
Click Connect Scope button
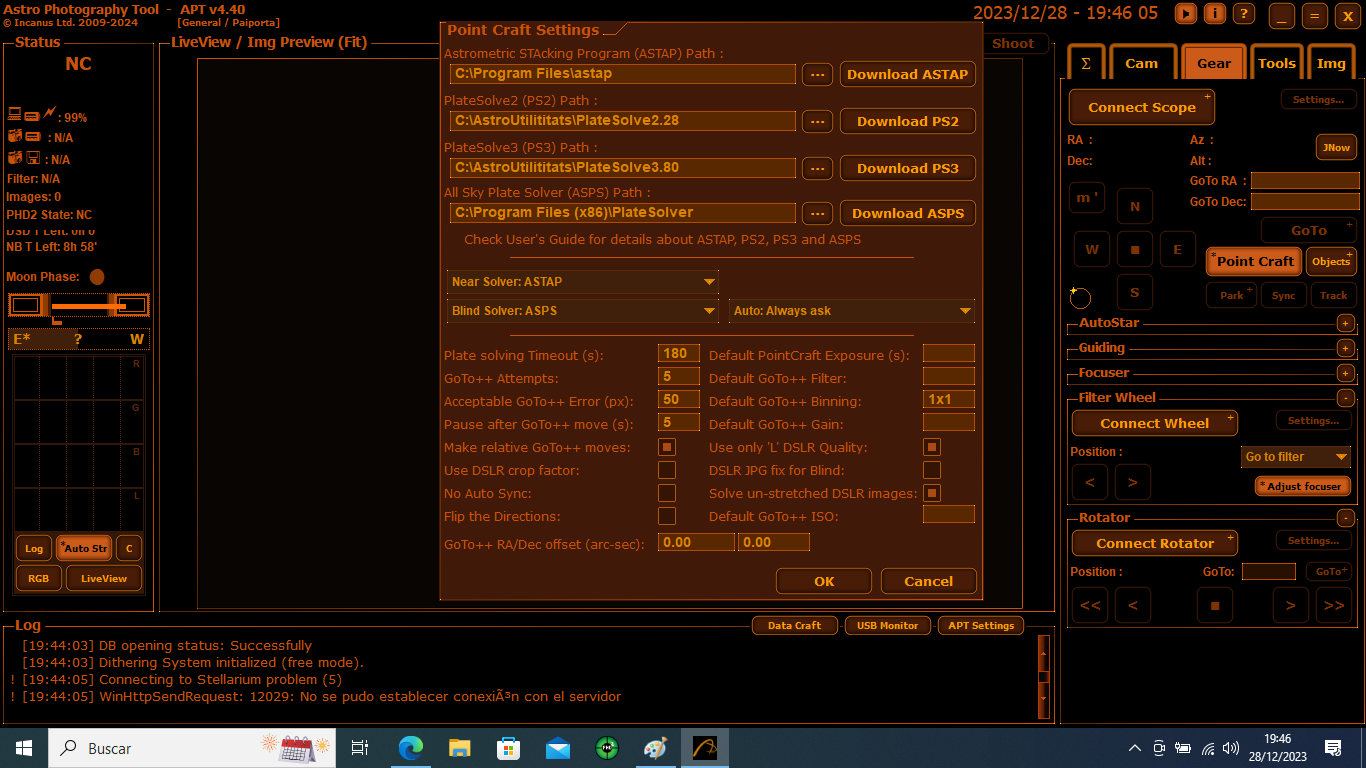pos(1142,107)
